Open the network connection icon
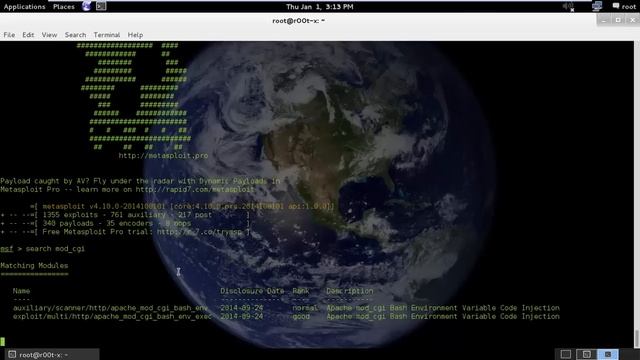Image resolution: width=640 pixels, height=360 pixels. (x=597, y=6)
